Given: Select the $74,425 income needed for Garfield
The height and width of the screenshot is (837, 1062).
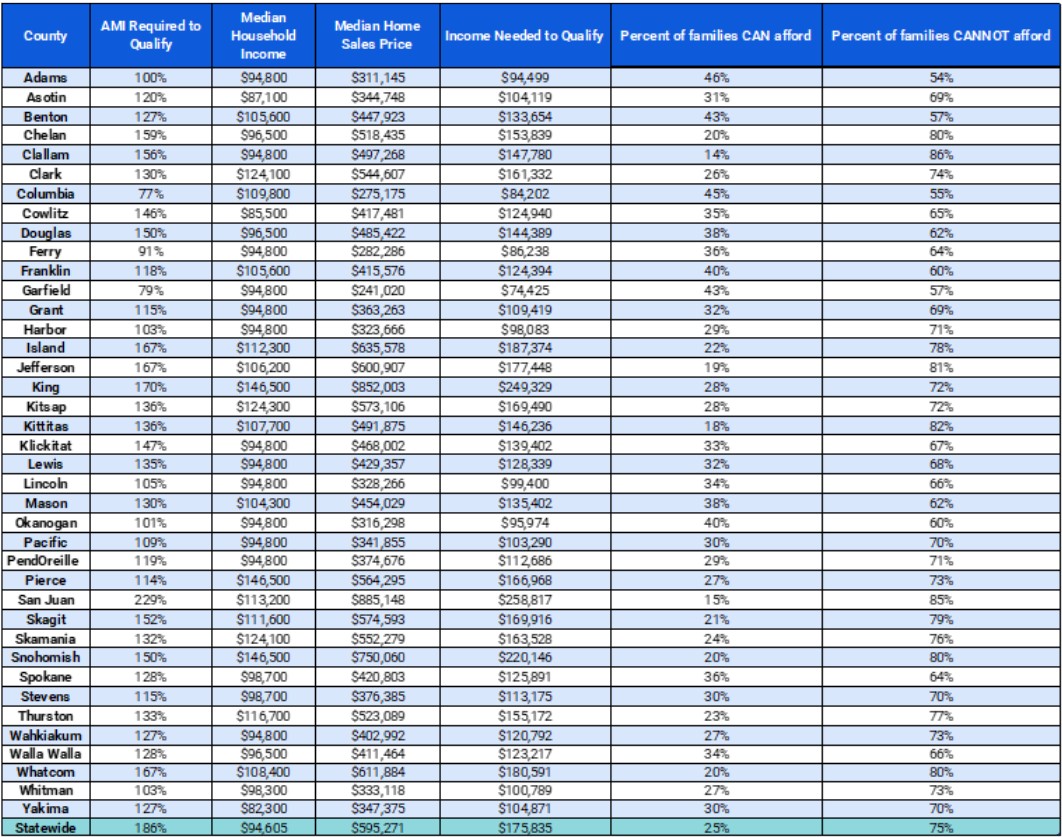Looking at the screenshot, I should 525,291.
